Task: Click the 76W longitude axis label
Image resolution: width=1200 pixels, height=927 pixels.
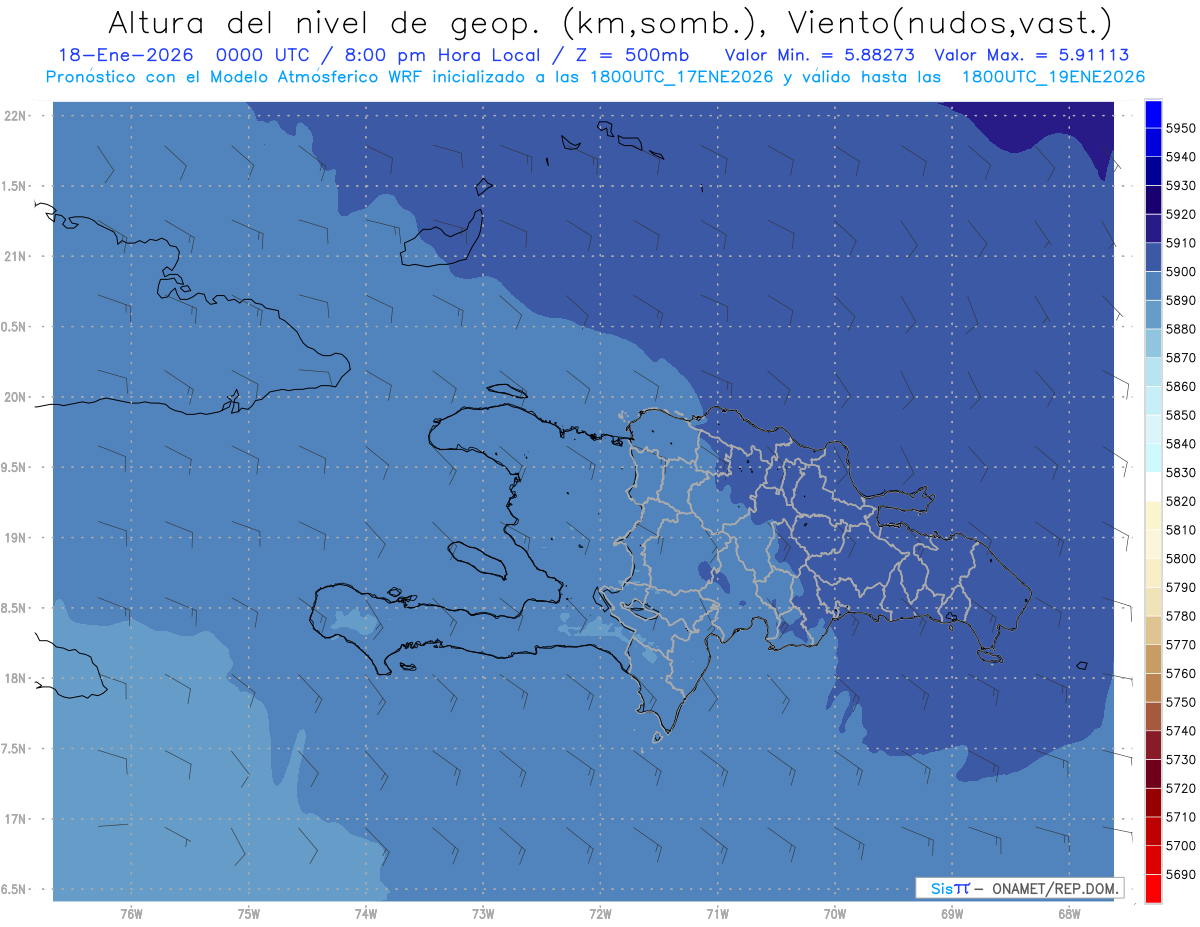Action: pos(131,913)
